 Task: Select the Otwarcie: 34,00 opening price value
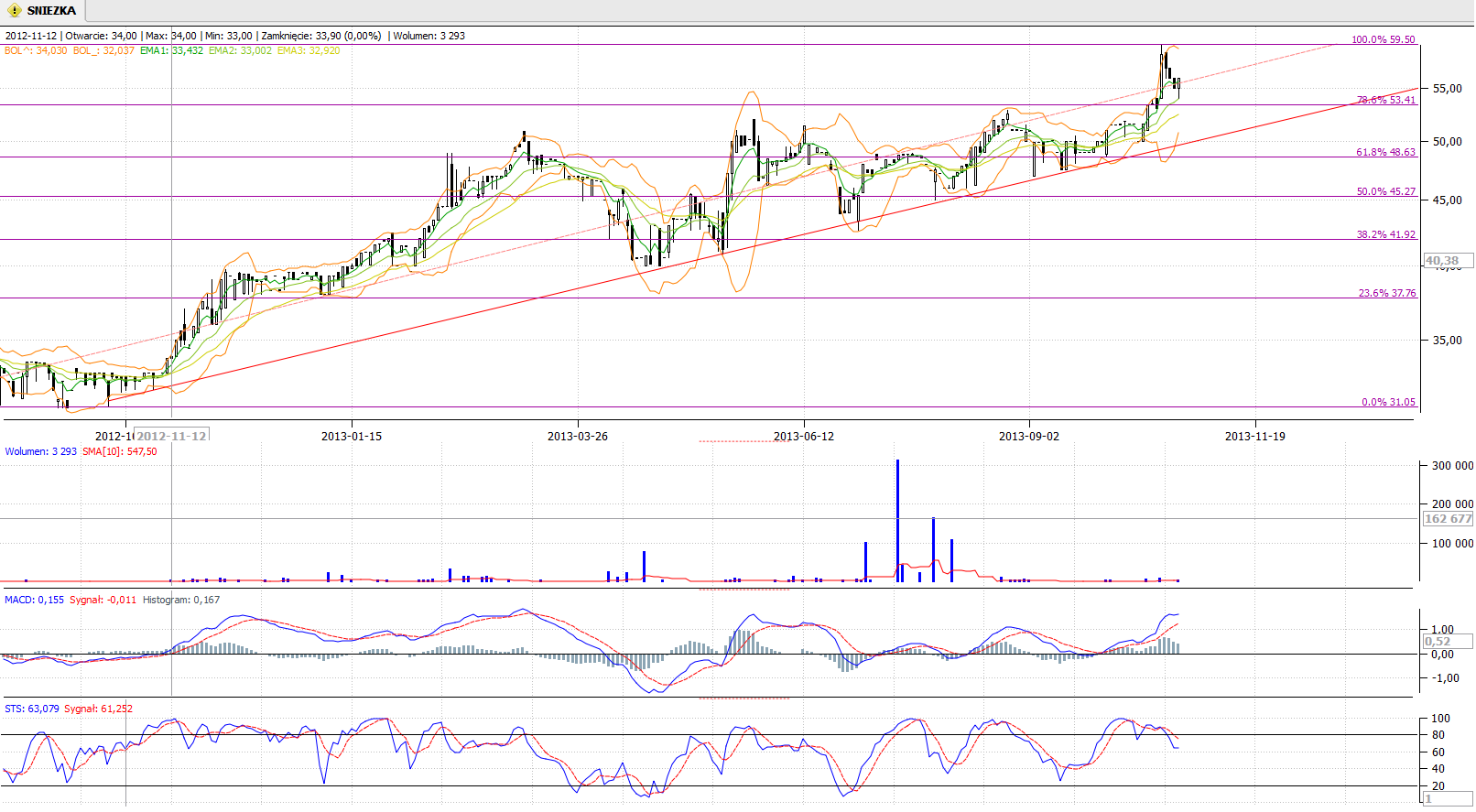102,36
